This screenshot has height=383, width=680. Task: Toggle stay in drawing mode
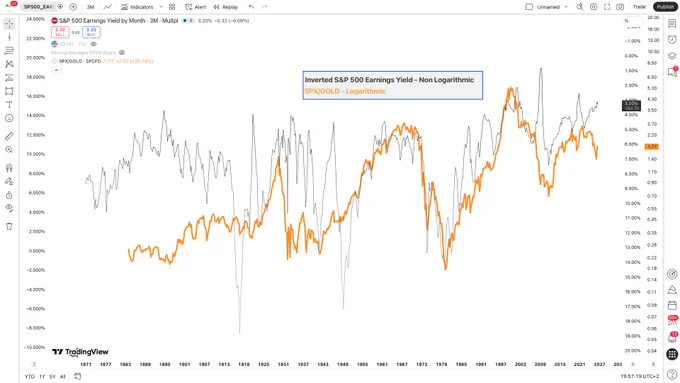click(x=9, y=181)
